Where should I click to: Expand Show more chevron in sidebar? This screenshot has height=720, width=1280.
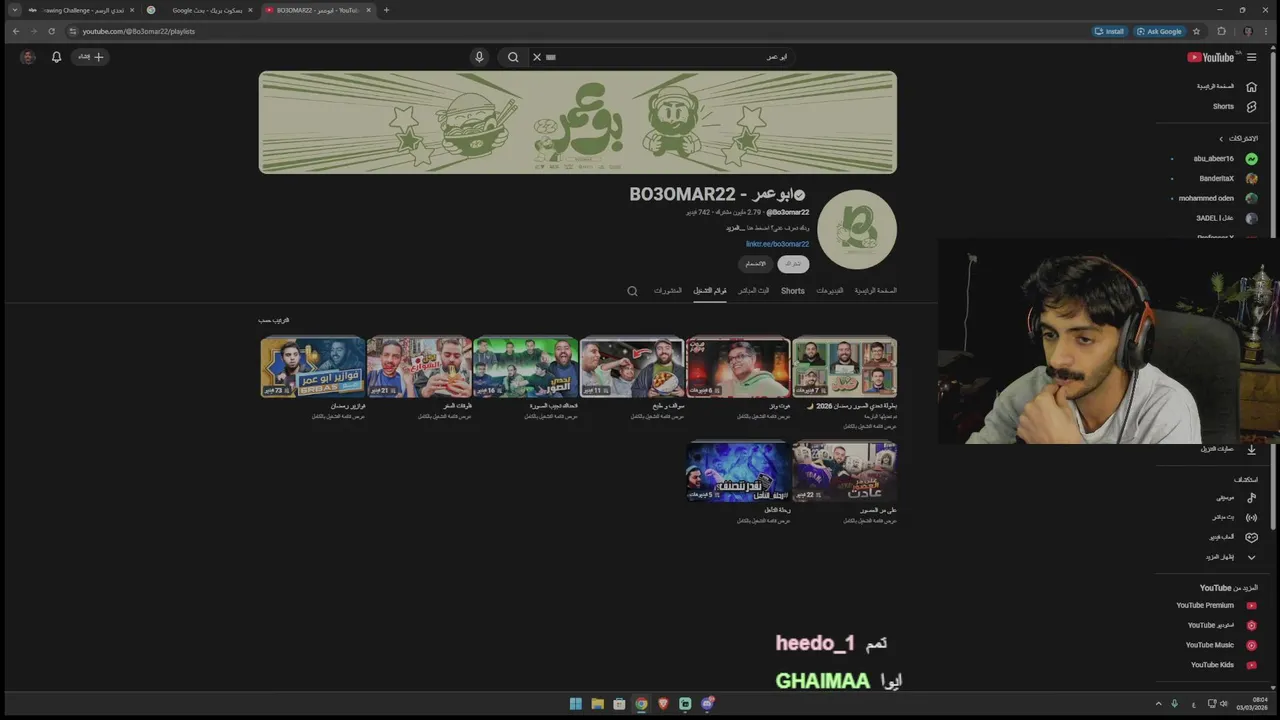point(1251,557)
